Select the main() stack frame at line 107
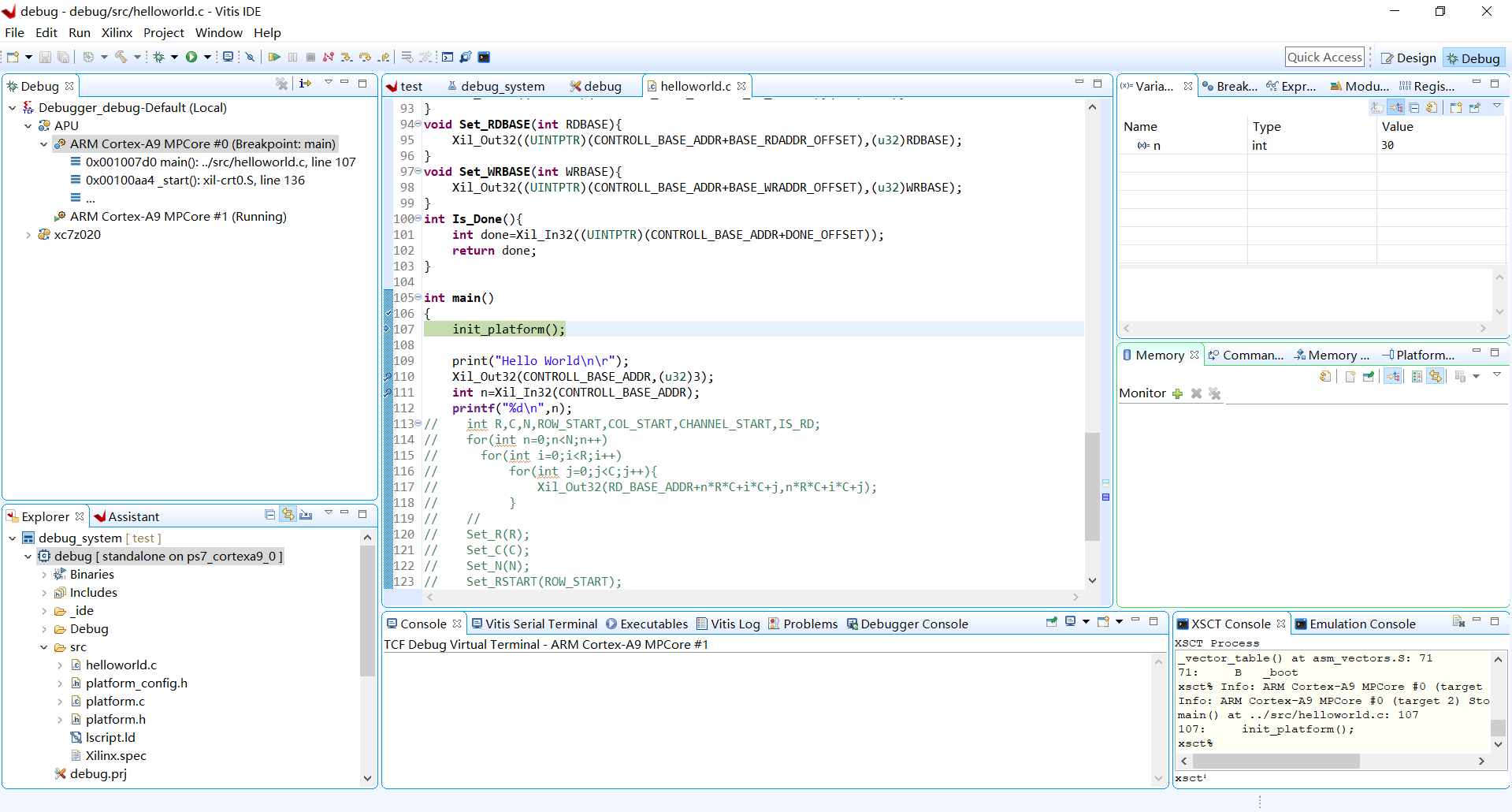 click(221, 162)
